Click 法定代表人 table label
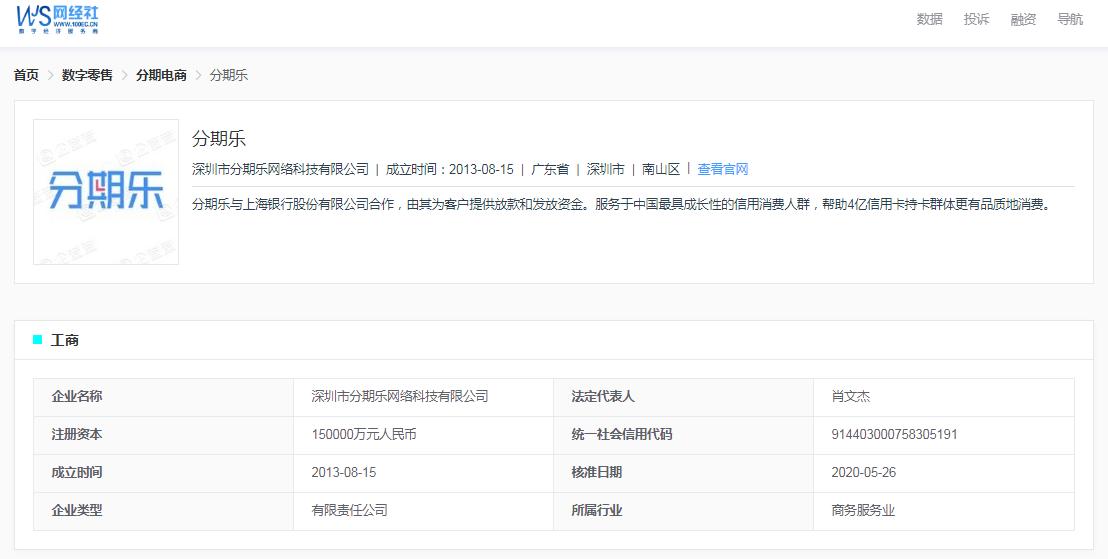Screen dimensions: 1108x559 point(603,396)
